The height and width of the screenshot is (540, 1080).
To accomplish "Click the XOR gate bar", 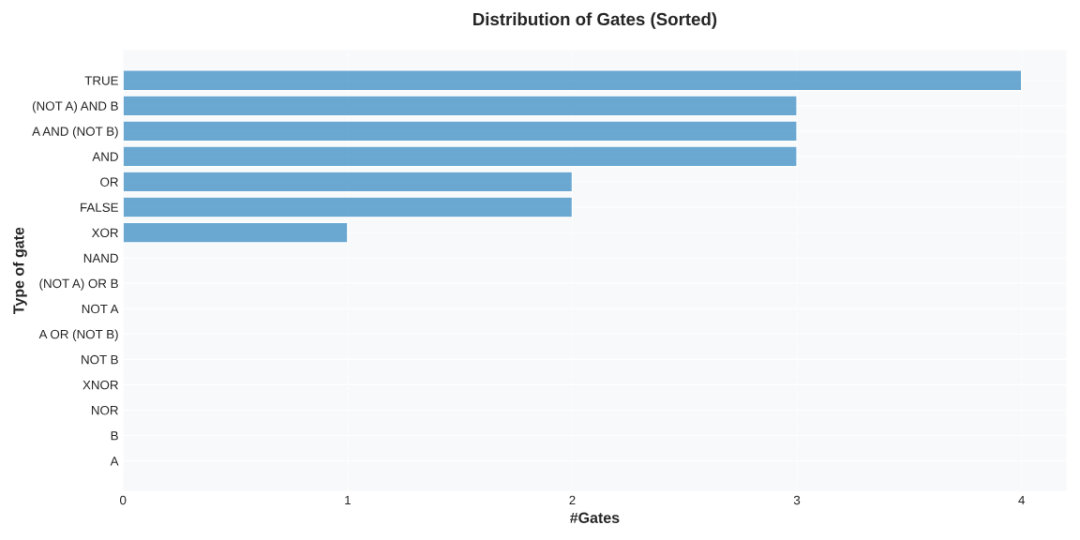I will pos(235,233).
